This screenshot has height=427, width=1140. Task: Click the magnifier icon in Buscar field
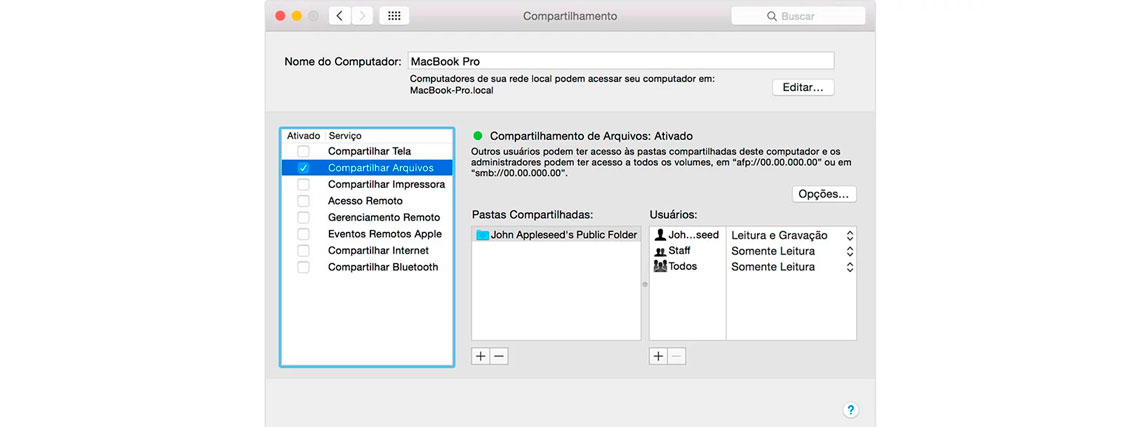(772, 16)
